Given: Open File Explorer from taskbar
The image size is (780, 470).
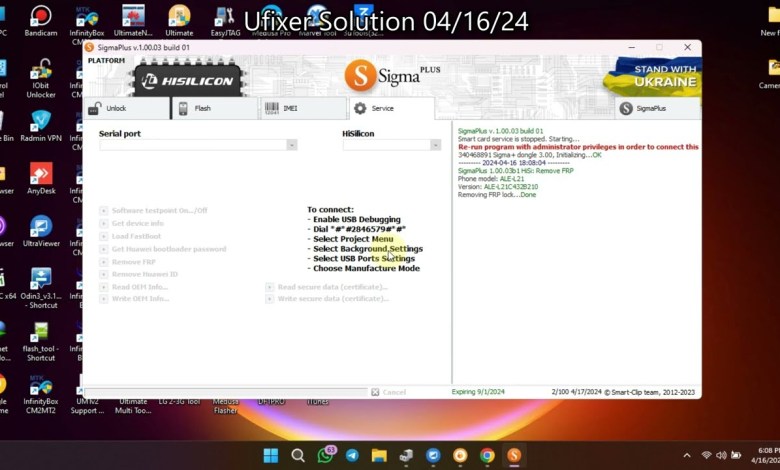Looking at the screenshot, I should tap(379, 455).
